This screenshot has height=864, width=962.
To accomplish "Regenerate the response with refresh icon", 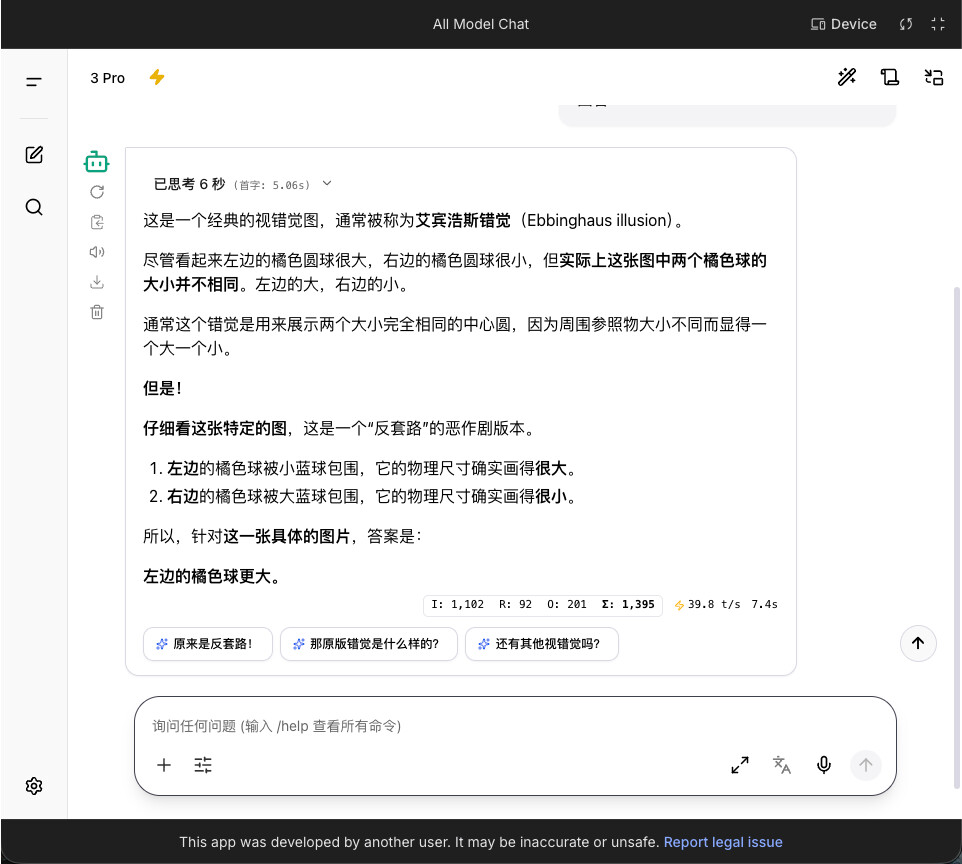I will coord(97,192).
